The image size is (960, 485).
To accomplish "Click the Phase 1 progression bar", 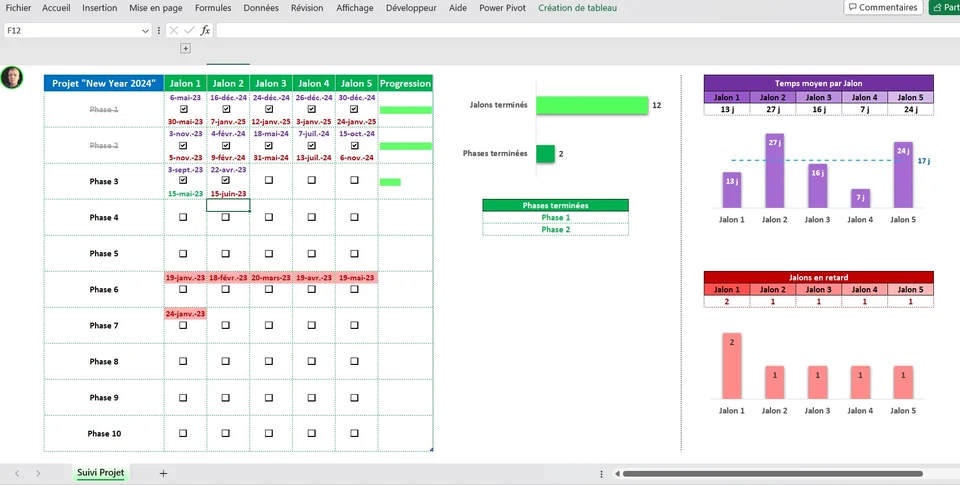I will click(x=405, y=110).
